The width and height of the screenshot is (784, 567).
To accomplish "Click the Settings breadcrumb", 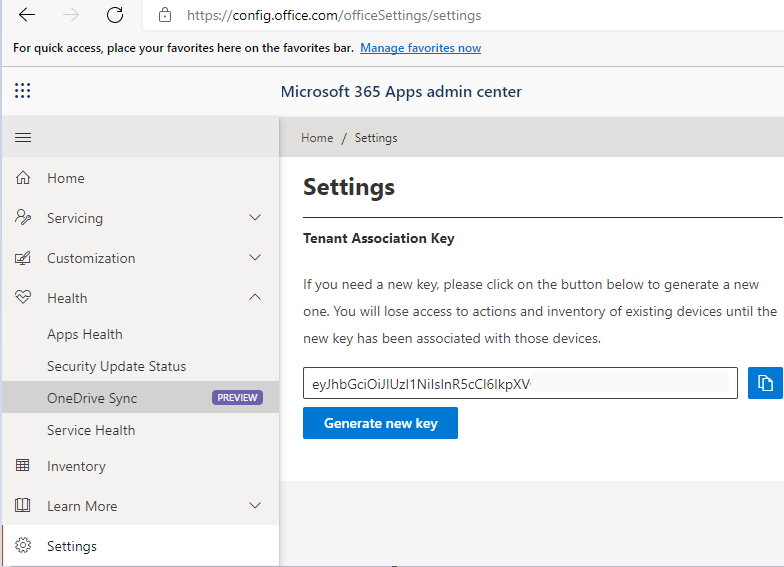I will [x=376, y=138].
